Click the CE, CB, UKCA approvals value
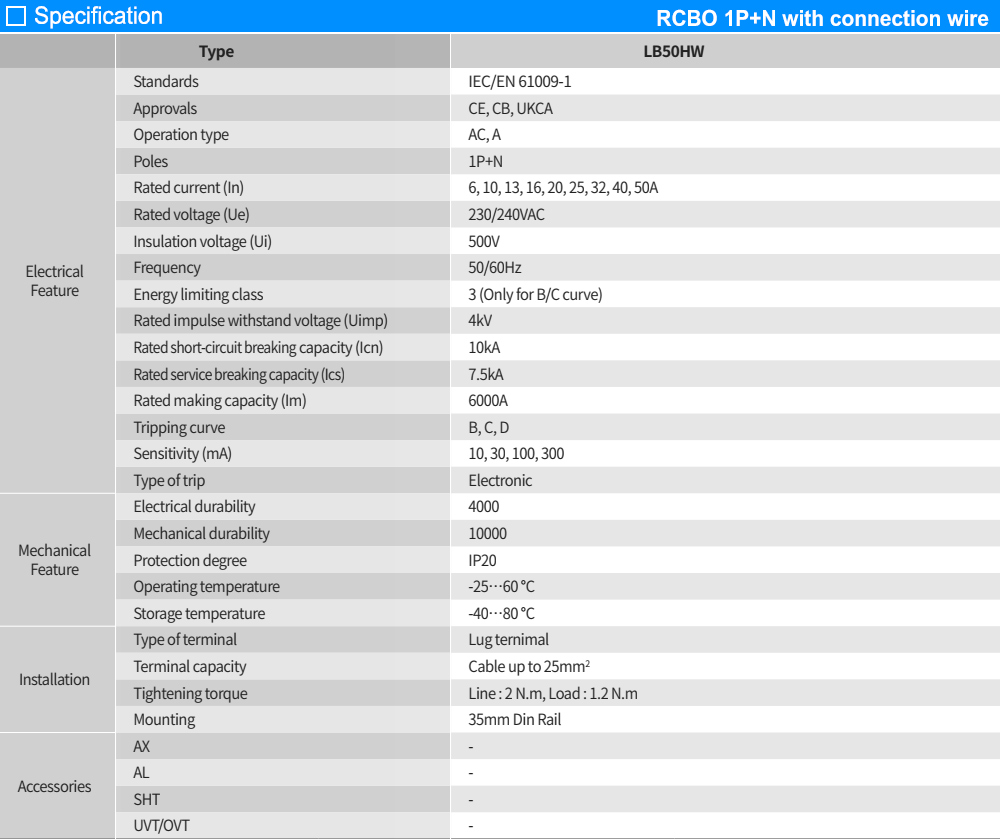 pos(510,109)
